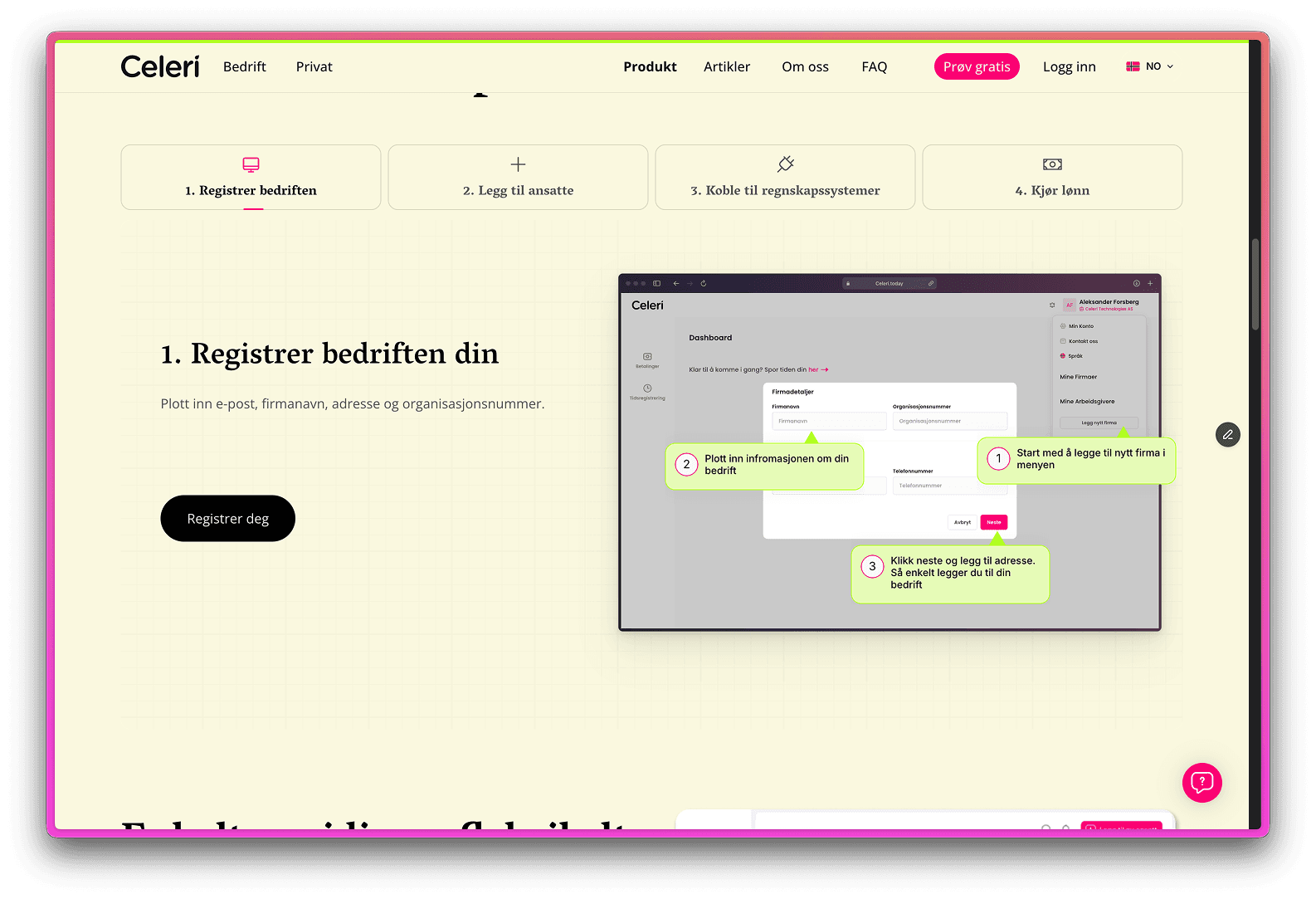This screenshot has height=899, width=1316.
Task: Click the Mine Arbeidsgivere label
Action: click(x=1087, y=402)
